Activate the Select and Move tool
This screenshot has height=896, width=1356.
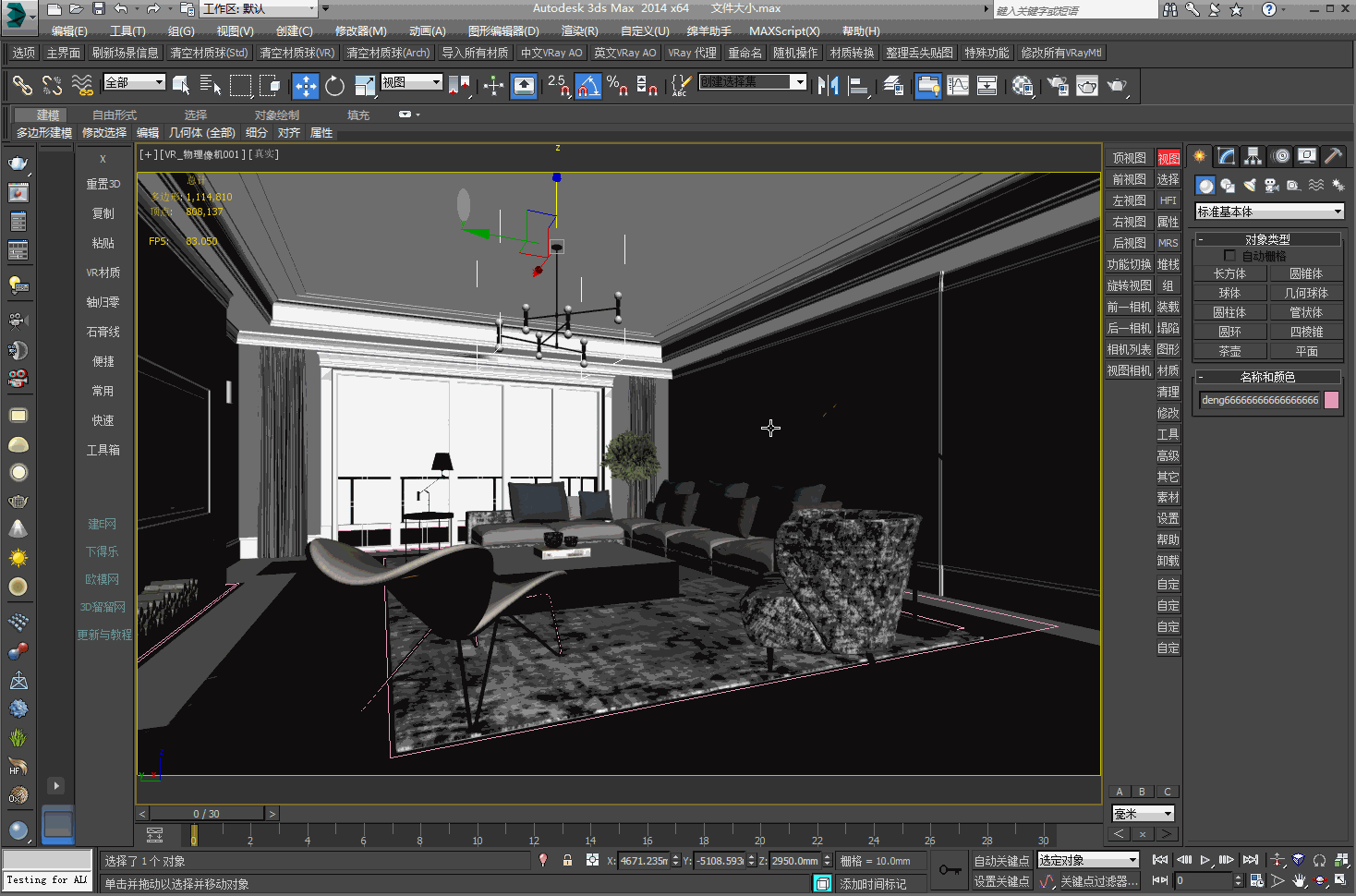305,86
